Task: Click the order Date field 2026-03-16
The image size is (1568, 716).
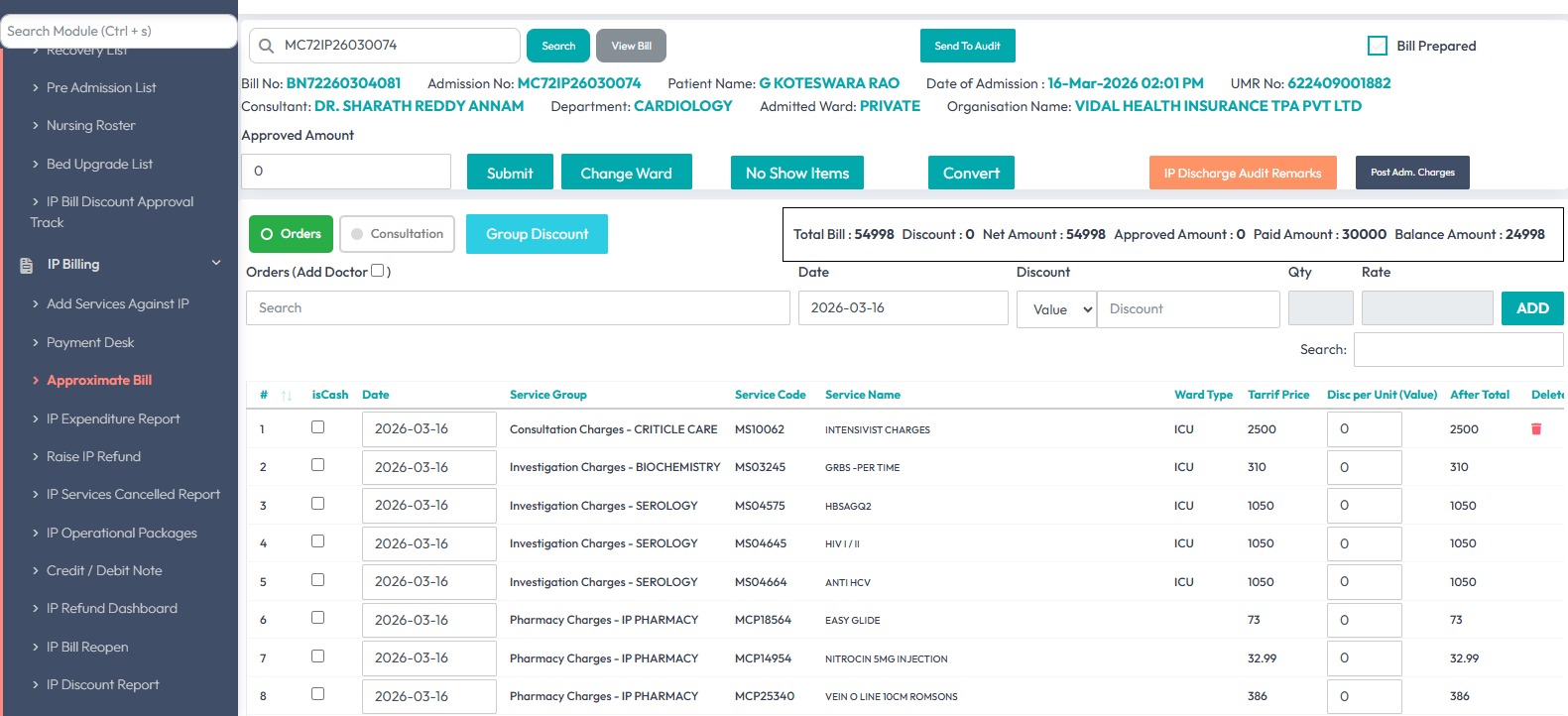Action: 903,308
